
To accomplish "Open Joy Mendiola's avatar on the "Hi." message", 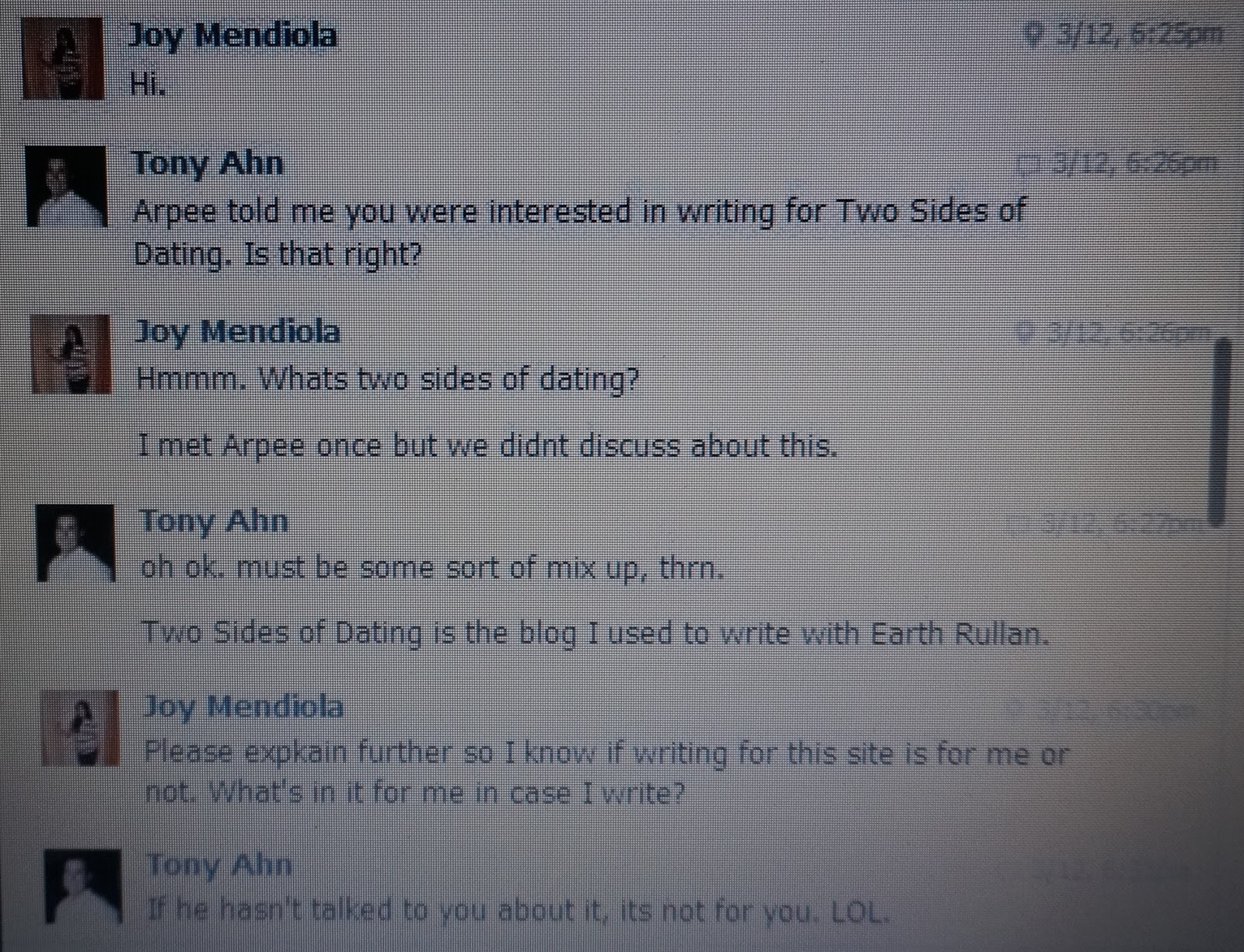I will [x=63, y=58].
